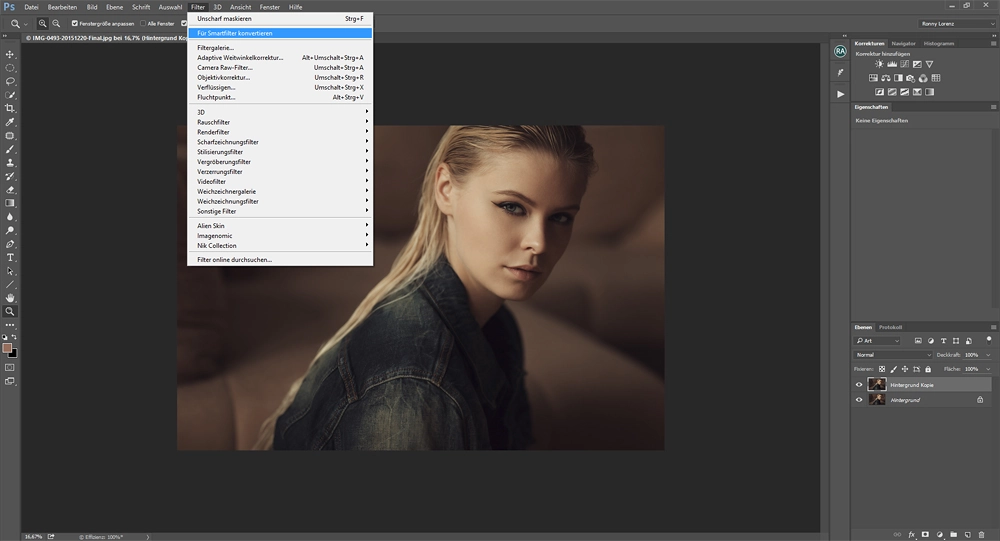Image resolution: width=1000 pixels, height=541 pixels.
Task: Create a new layer group folder
Action: coord(953,535)
